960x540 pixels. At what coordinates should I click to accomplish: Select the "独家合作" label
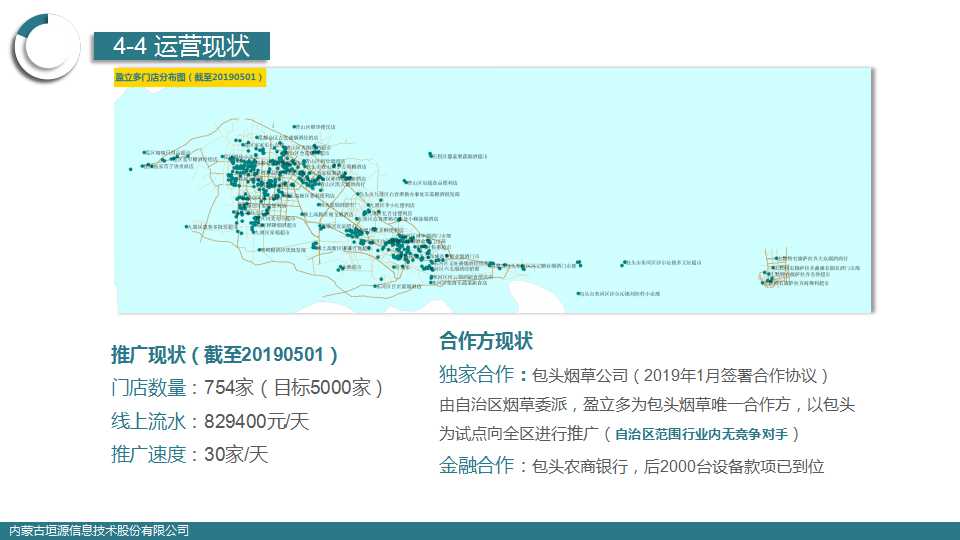click(x=476, y=375)
